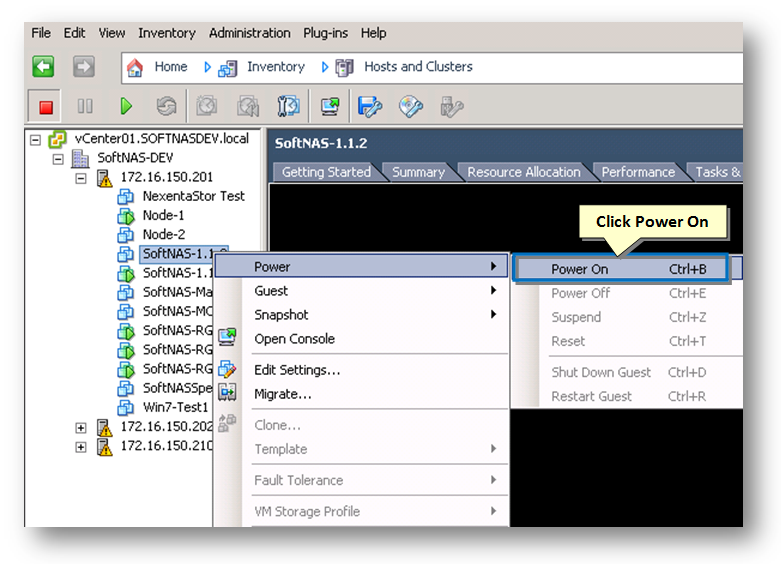Switch to the Summary tab
The width and height of the screenshot is (781, 564).
[x=418, y=172]
